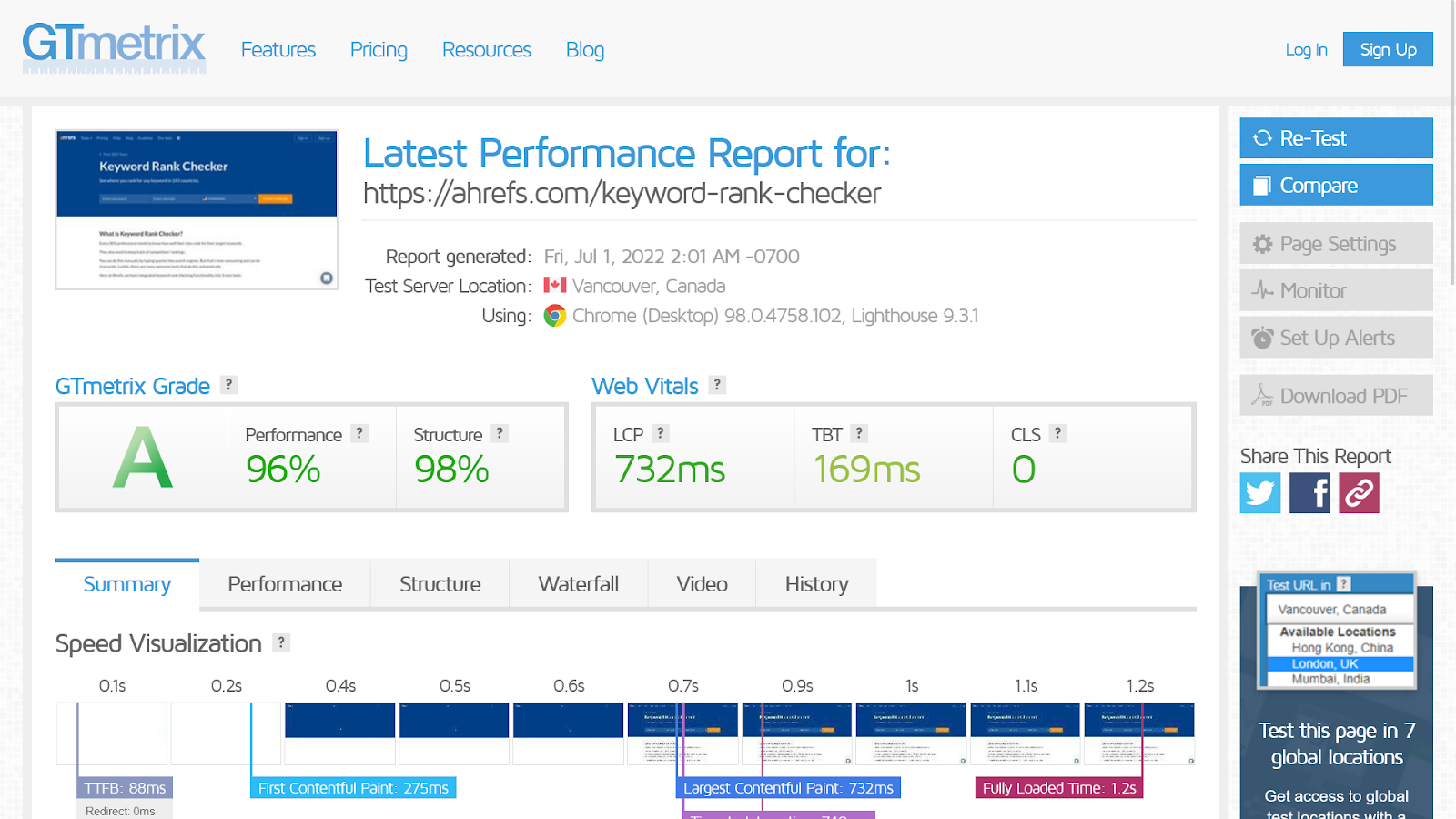Click the GTmetrix logo
Image resolution: width=1456 pixels, height=819 pixels.
114,48
